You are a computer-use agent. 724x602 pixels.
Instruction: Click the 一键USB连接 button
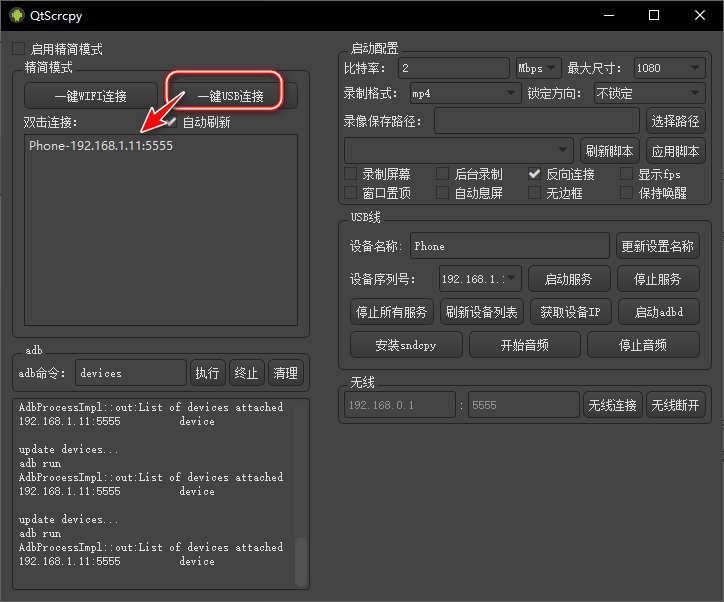click(x=231, y=96)
